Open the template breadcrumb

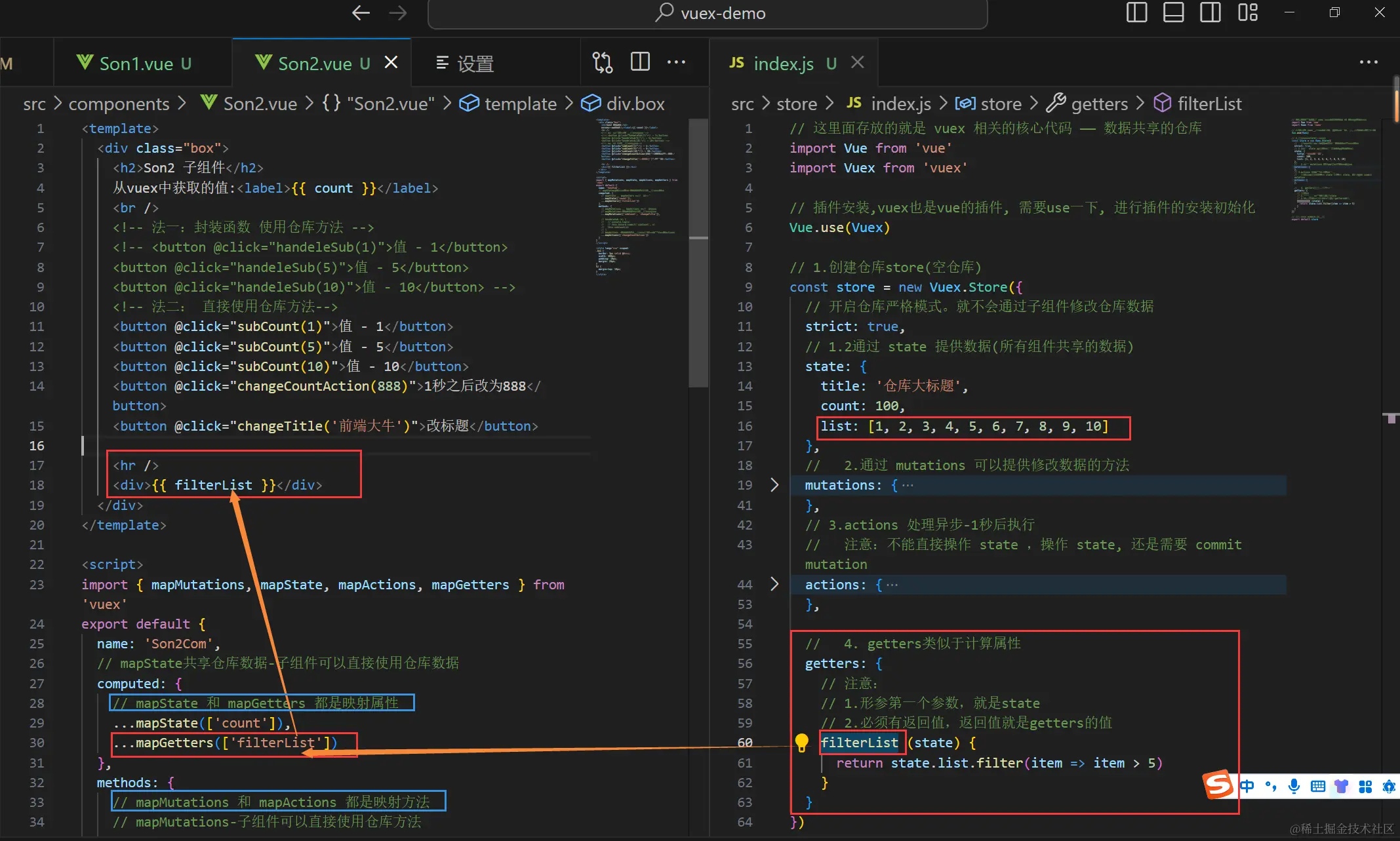coord(508,104)
